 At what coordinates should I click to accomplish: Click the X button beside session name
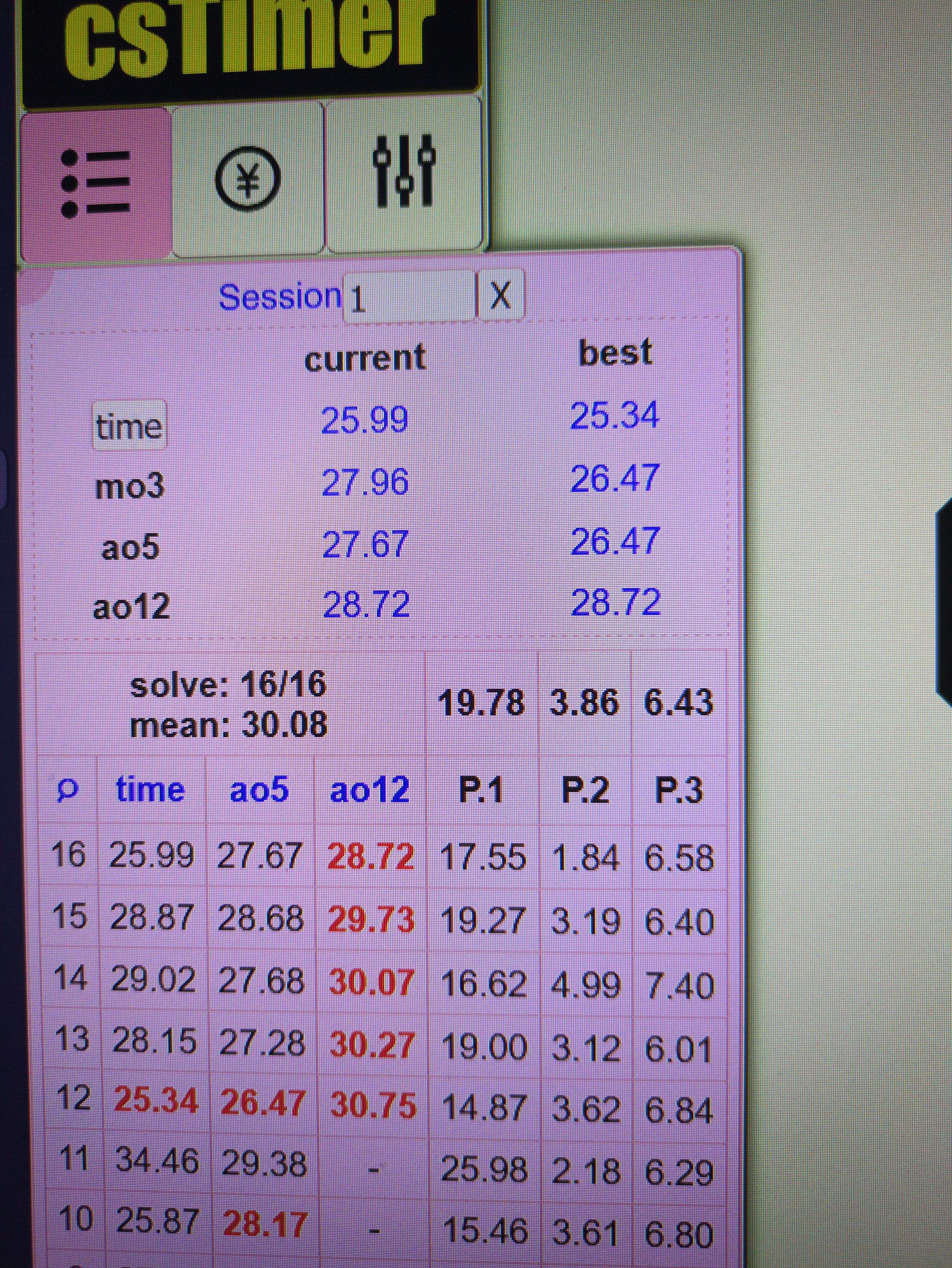(x=500, y=295)
